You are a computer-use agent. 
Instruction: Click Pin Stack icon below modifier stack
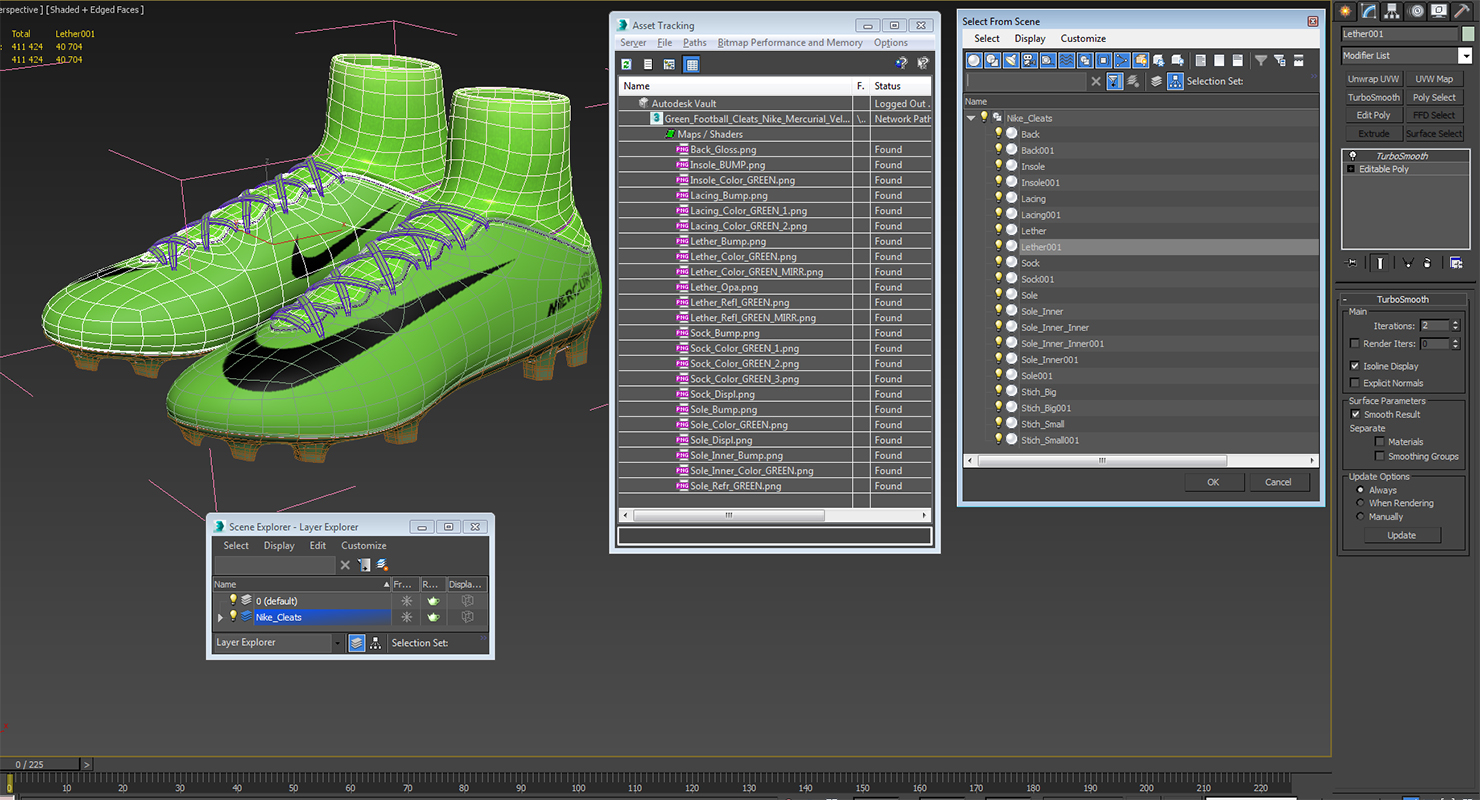[x=1351, y=263]
